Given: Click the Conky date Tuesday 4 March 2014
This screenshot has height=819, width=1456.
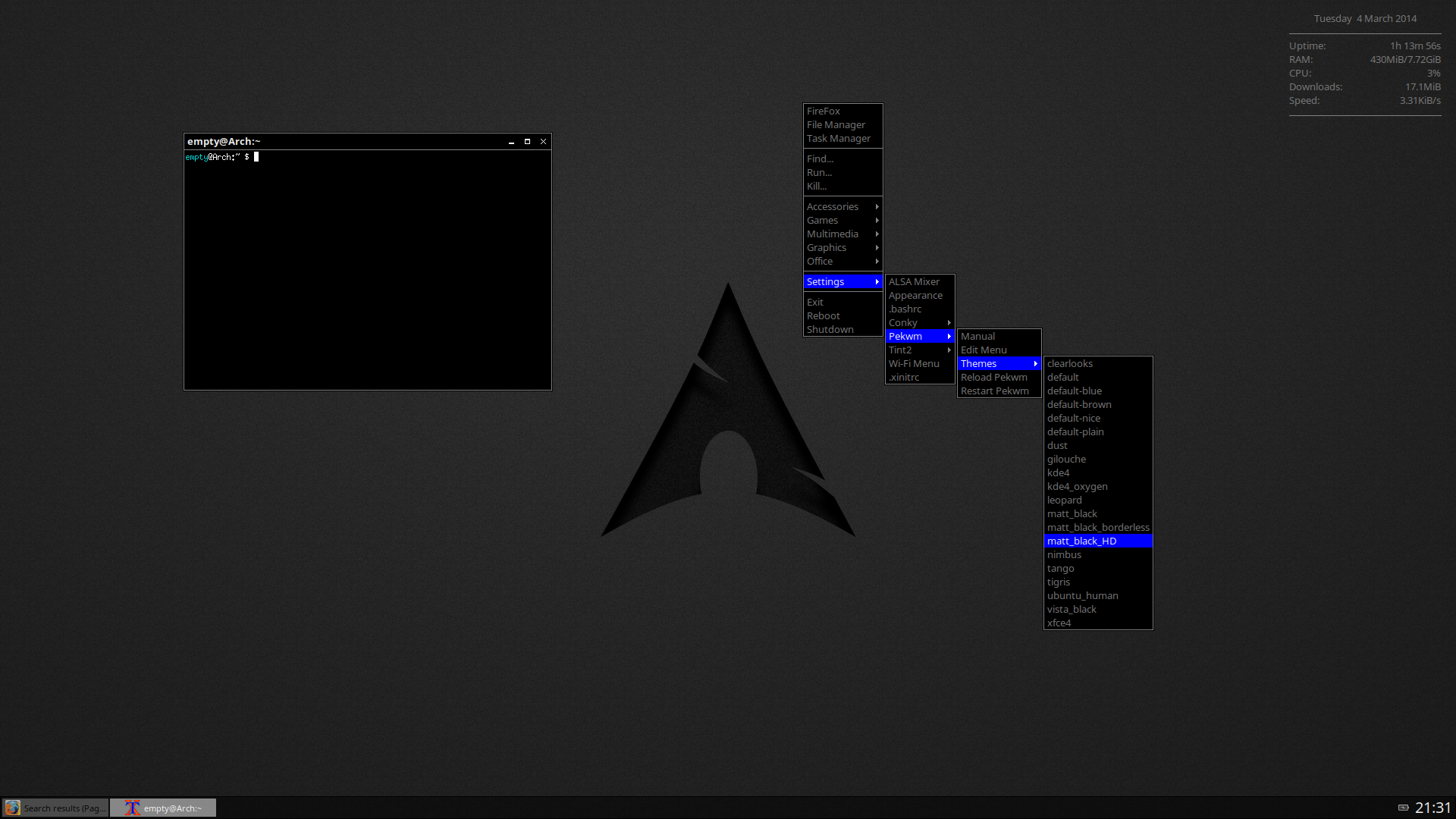Looking at the screenshot, I should [x=1365, y=18].
